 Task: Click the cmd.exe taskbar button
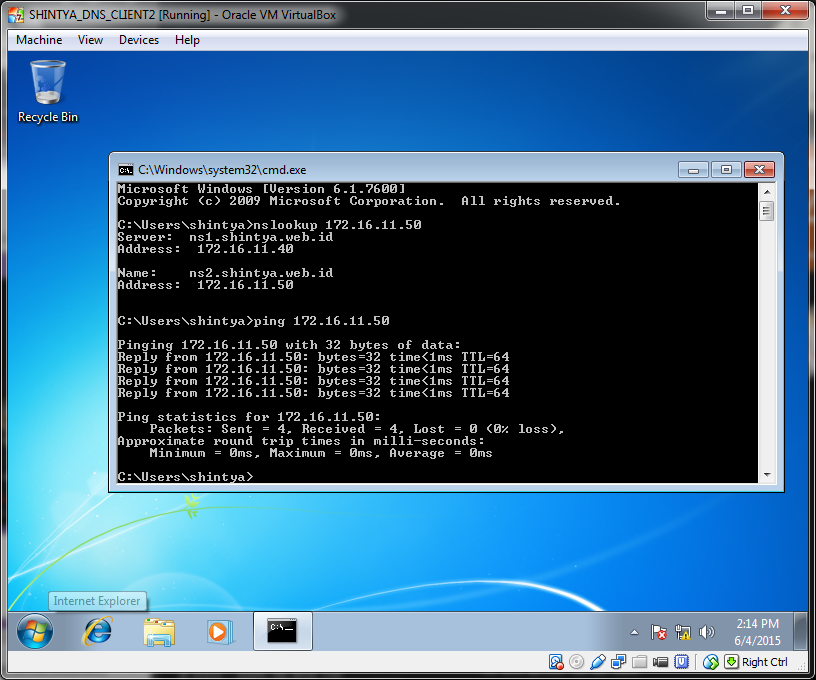pyautogui.click(x=283, y=631)
